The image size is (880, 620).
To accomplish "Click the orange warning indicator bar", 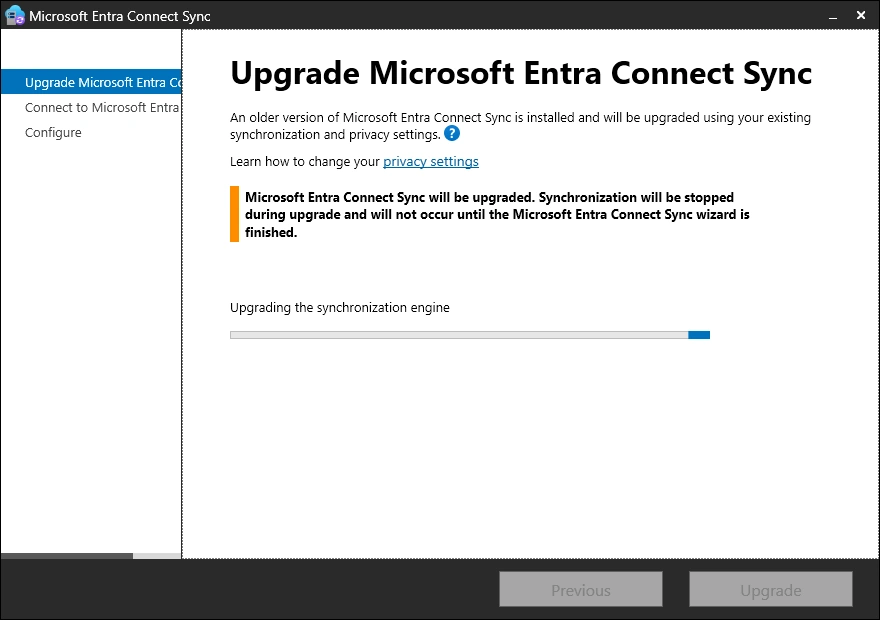I will 234,214.
